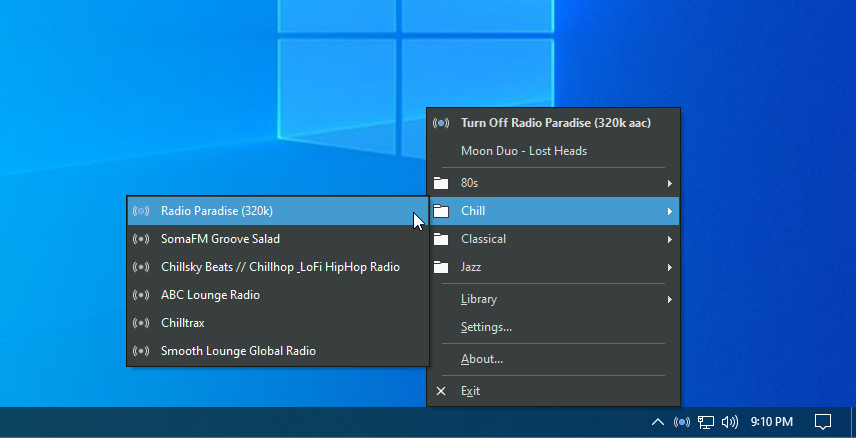Click the Classical folder icon
Image resolution: width=856 pixels, height=438 pixels.
coord(441,239)
